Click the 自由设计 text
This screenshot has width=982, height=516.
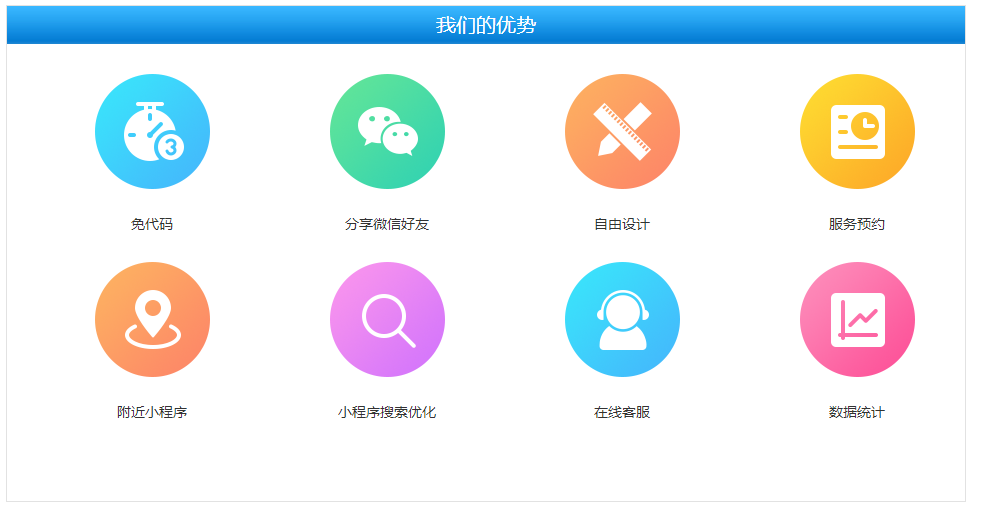click(x=622, y=224)
